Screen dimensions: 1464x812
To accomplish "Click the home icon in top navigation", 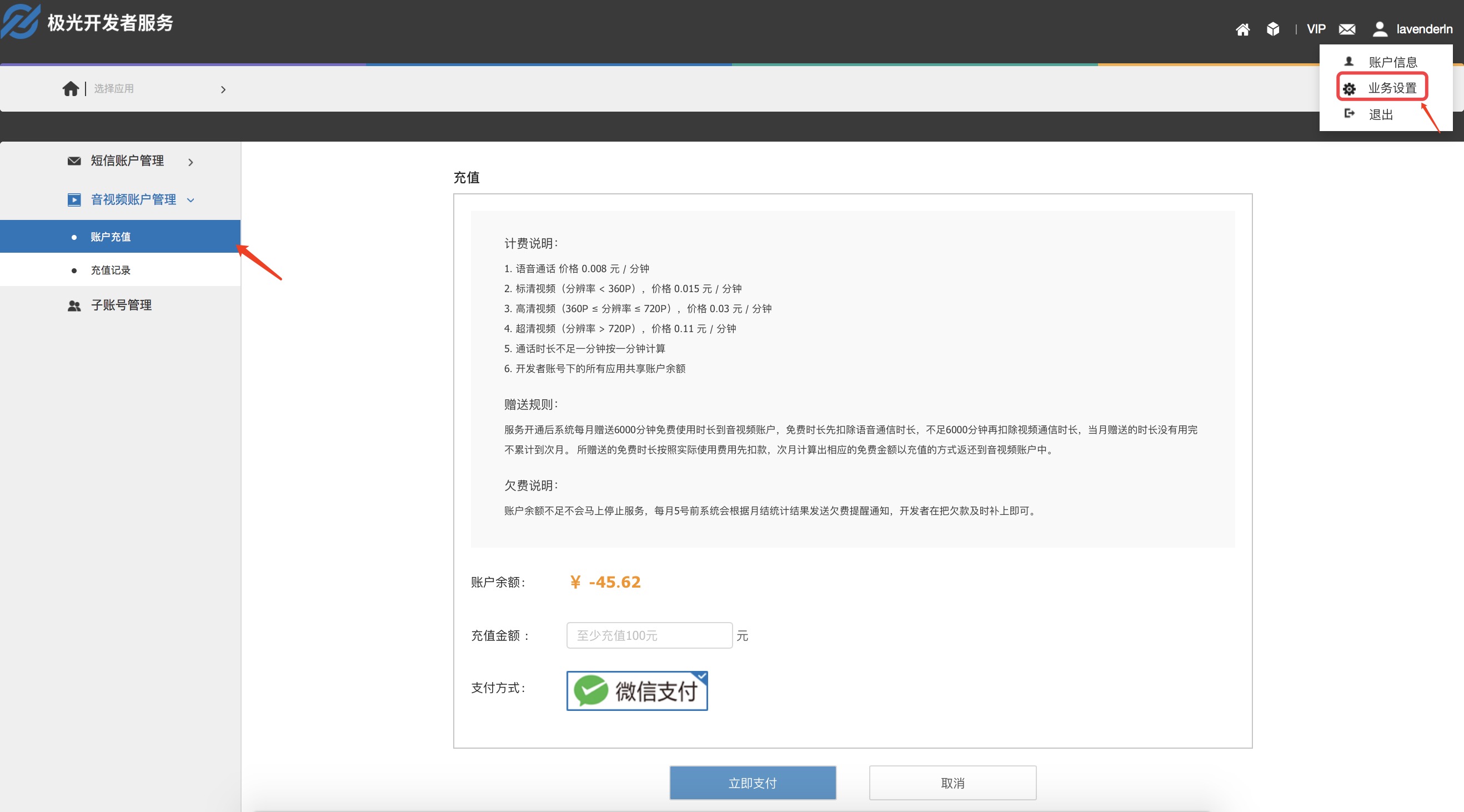I will pos(1242,29).
